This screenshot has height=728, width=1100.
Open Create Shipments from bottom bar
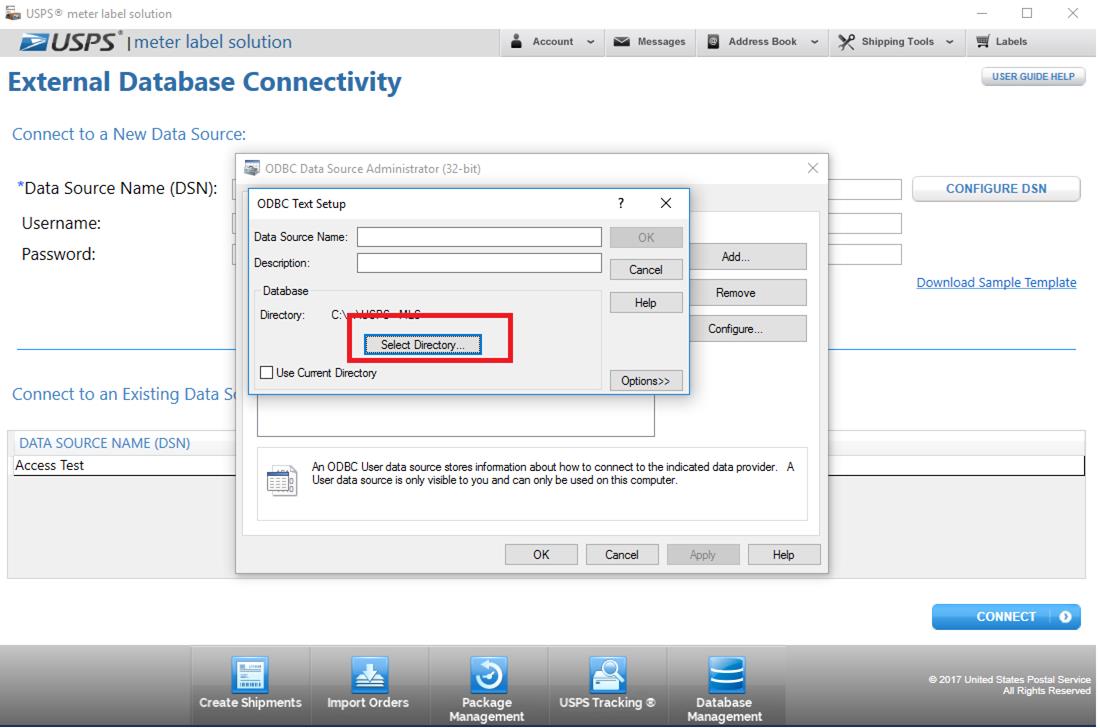[250, 685]
